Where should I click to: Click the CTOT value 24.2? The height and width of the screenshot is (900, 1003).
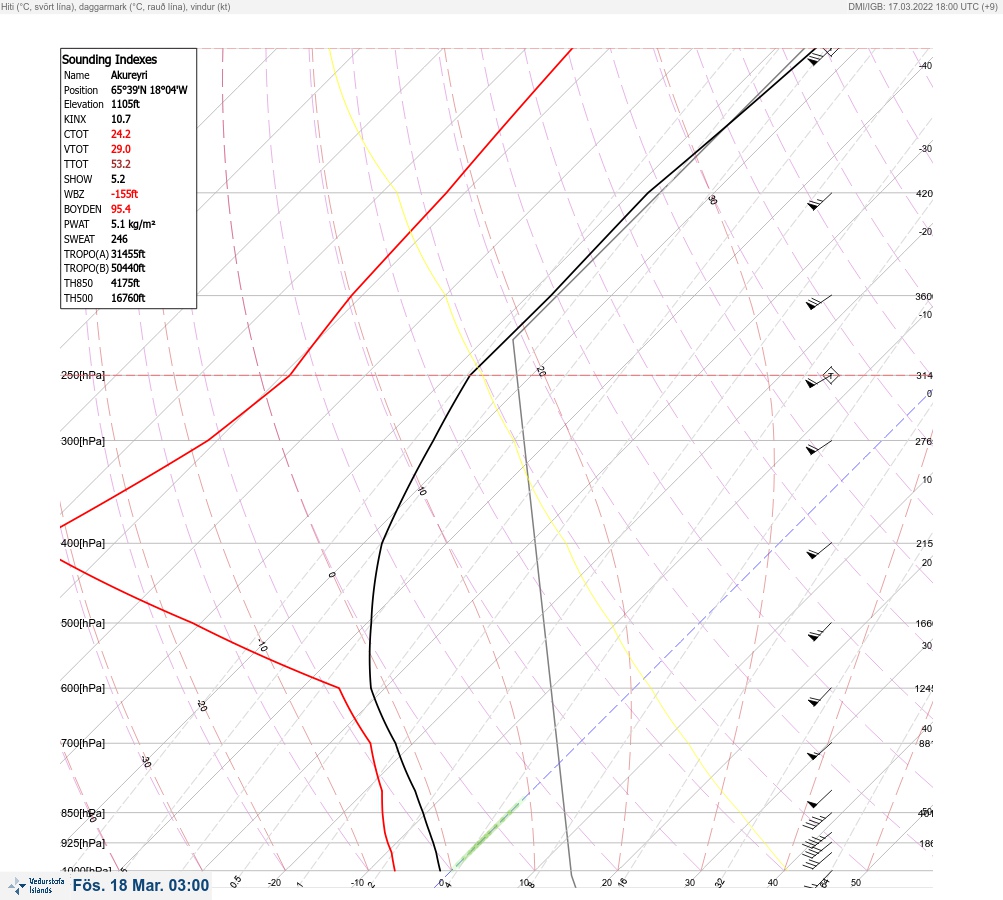point(121,134)
